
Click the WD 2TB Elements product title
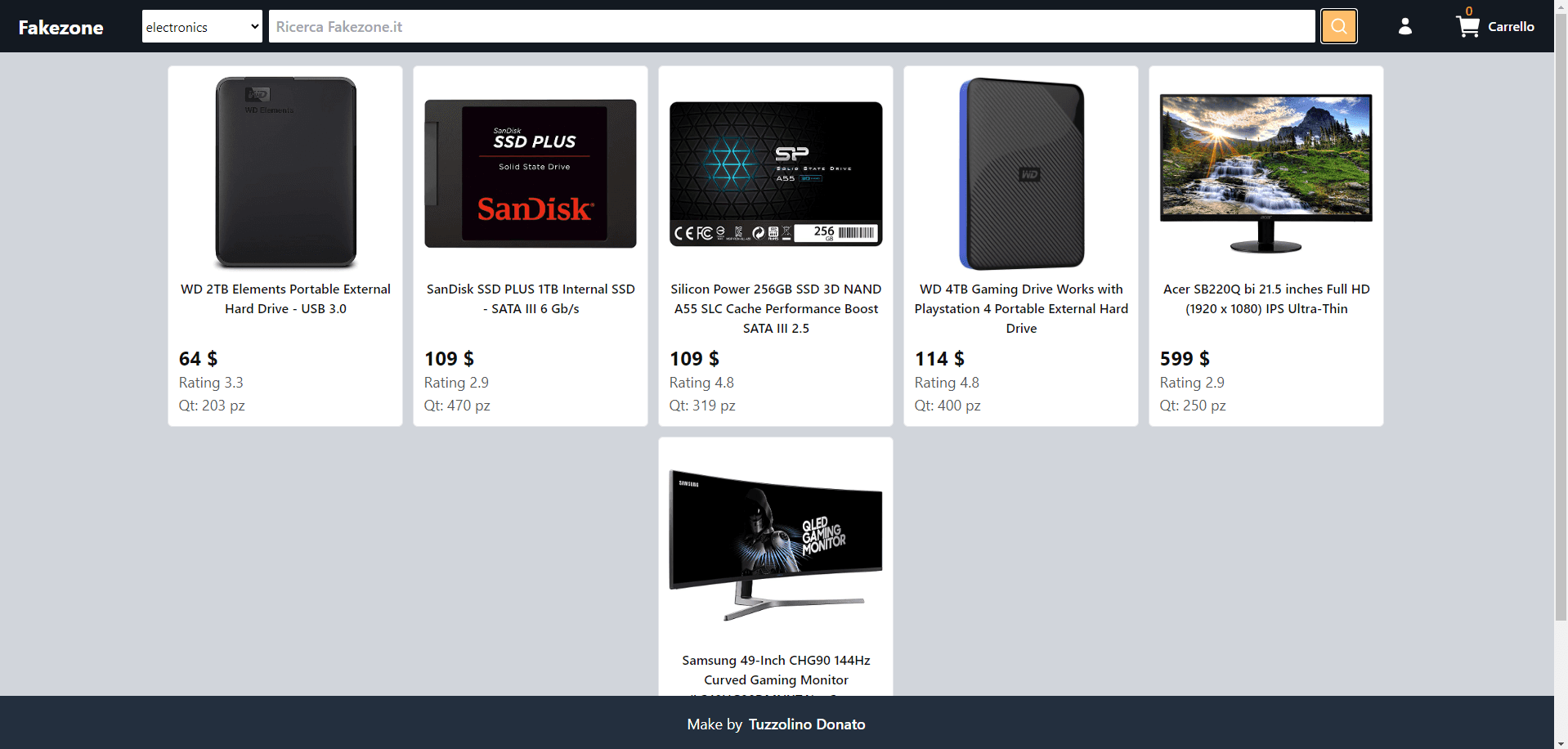pos(285,298)
